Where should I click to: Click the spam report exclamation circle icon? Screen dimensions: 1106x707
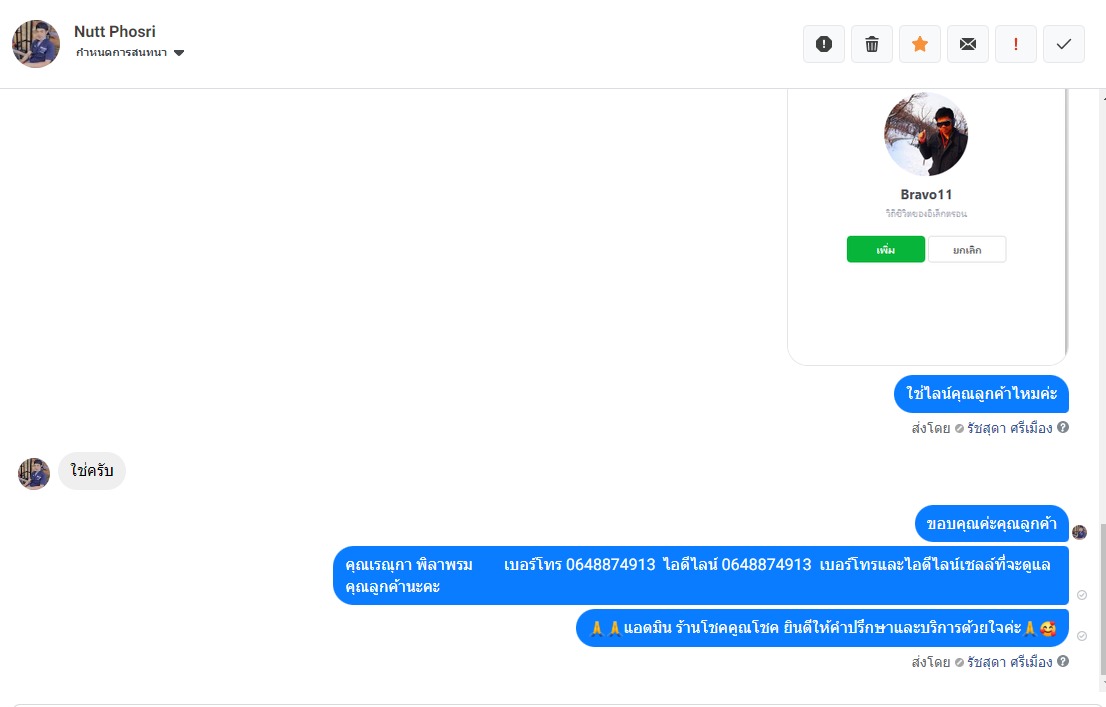point(824,44)
